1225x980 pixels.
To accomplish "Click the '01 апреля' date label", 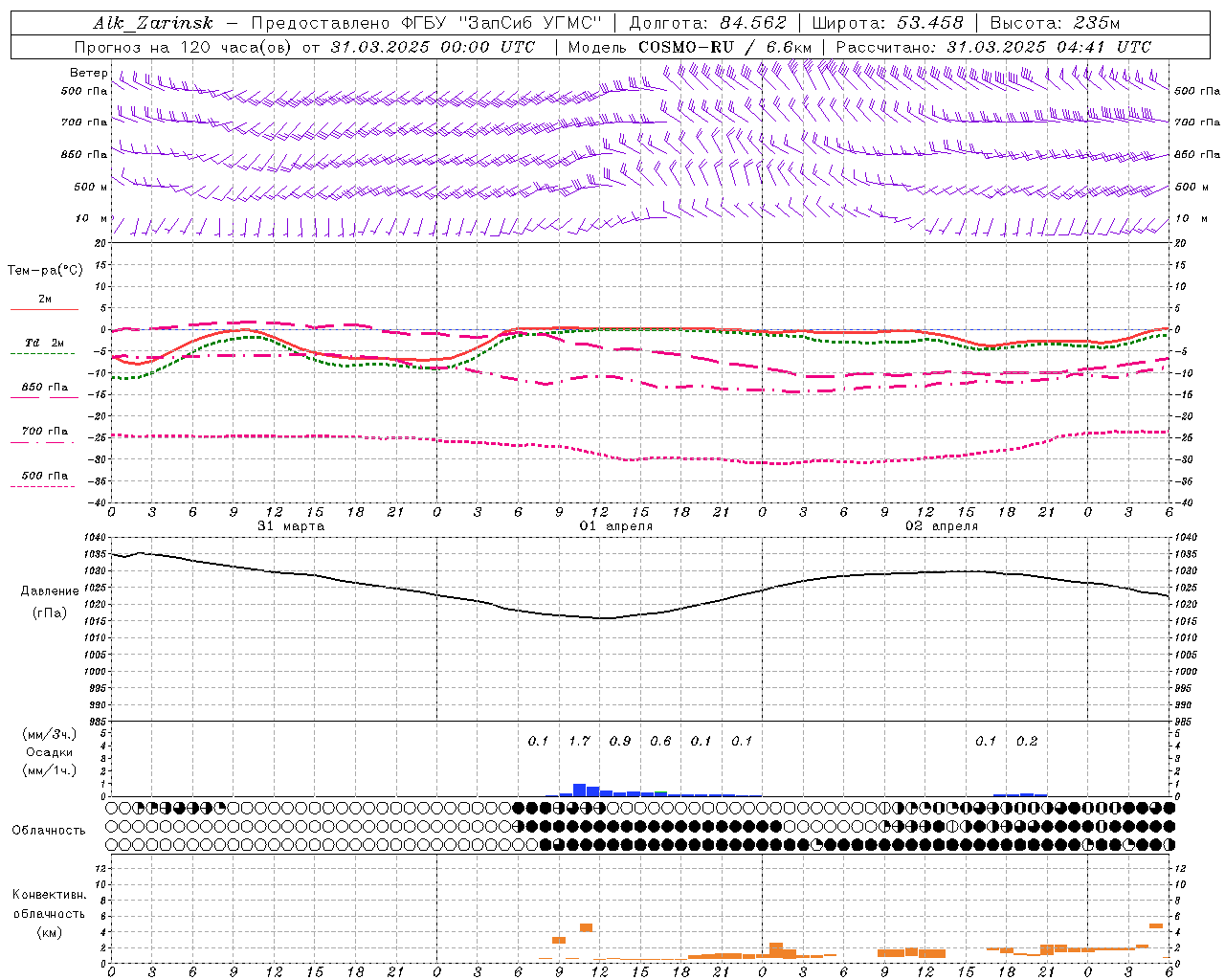I will tap(616, 526).
